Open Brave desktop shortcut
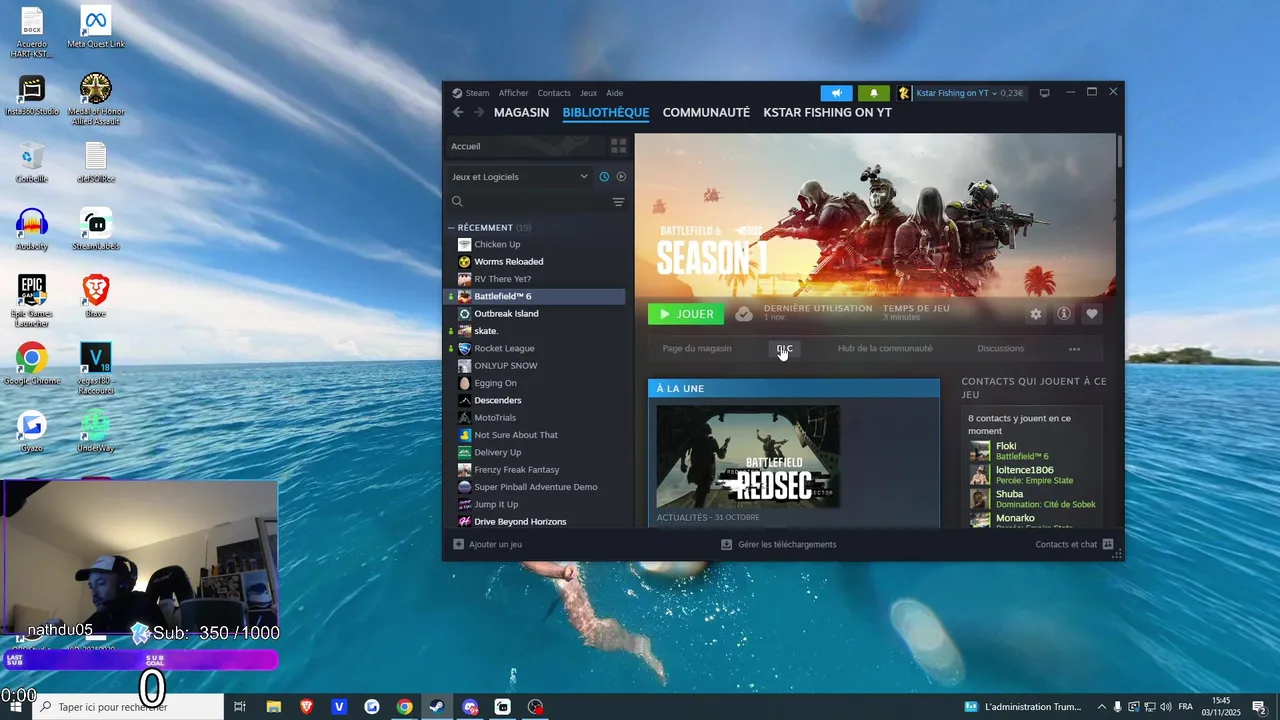Viewport: 1280px width, 720px height. [x=96, y=296]
